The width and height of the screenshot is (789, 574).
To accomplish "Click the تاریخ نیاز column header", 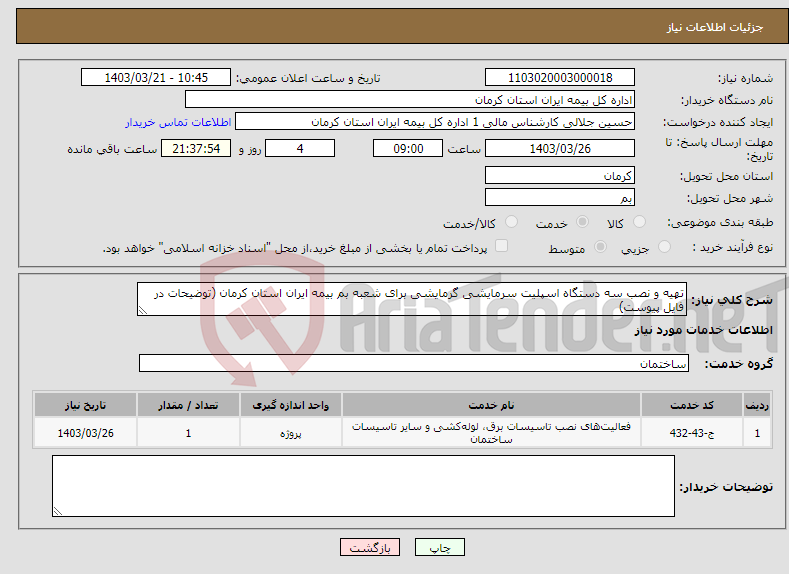I will tap(85, 405).
